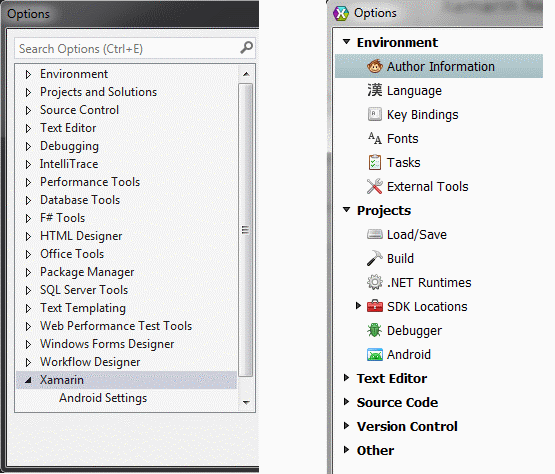Expand the Environment node in Visual Studio Options
This screenshot has width=555, height=474.
click(28, 74)
